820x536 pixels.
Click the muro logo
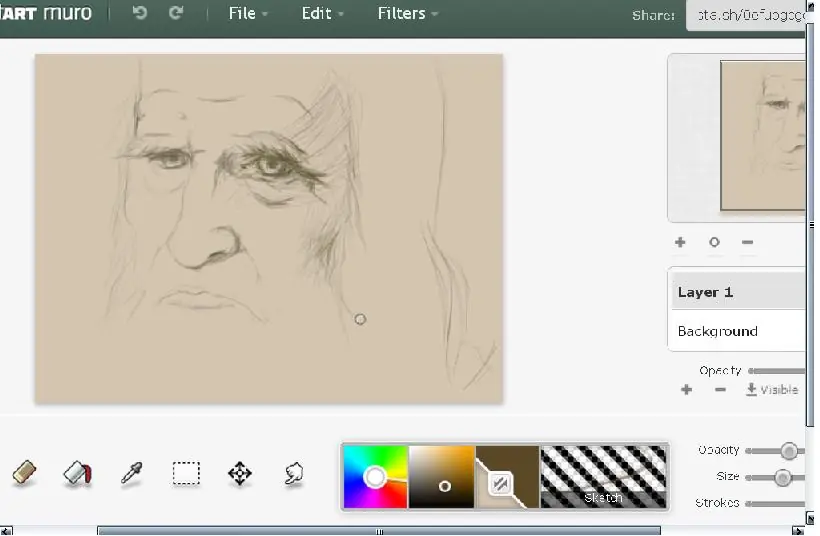[x=46, y=13]
